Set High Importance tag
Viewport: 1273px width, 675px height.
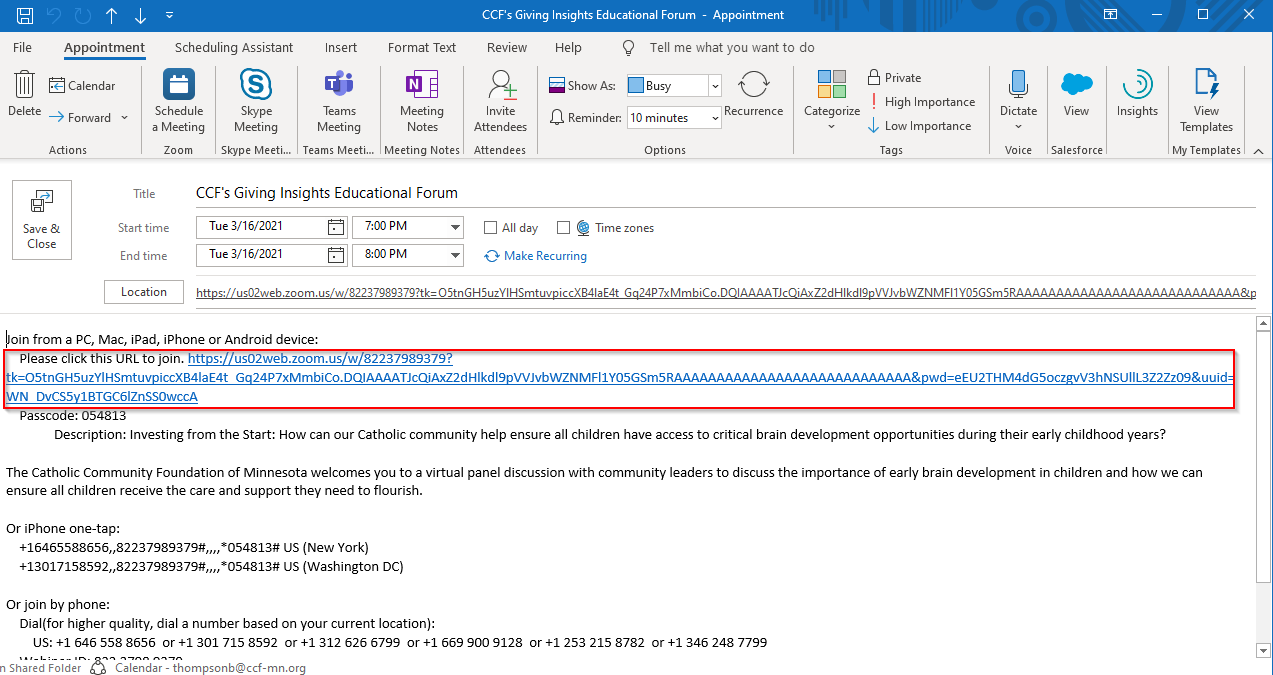pyautogui.click(x=921, y=102)
